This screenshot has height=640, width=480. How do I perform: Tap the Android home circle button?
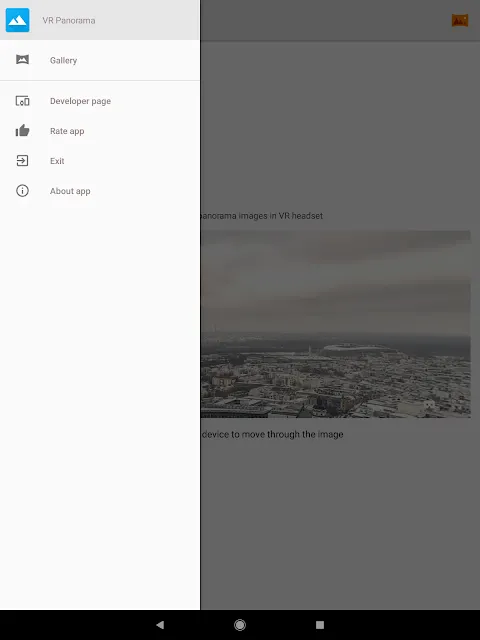240,624
